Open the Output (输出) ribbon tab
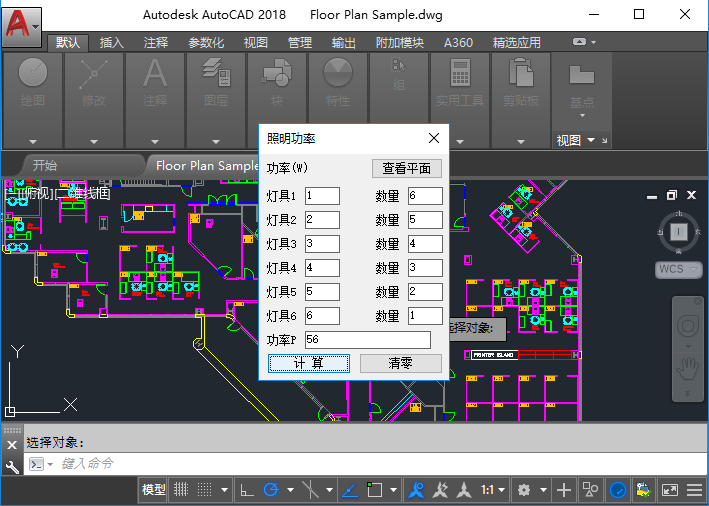The image size is (709, 506). click(344, 43)
